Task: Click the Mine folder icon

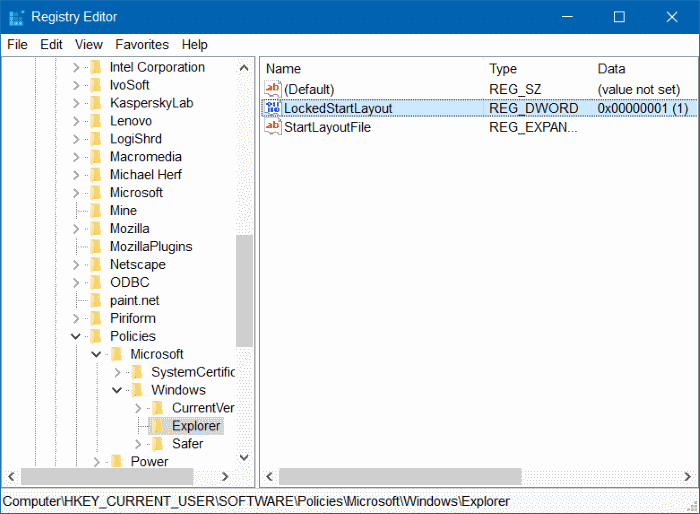Action: [x=96, y=210]
